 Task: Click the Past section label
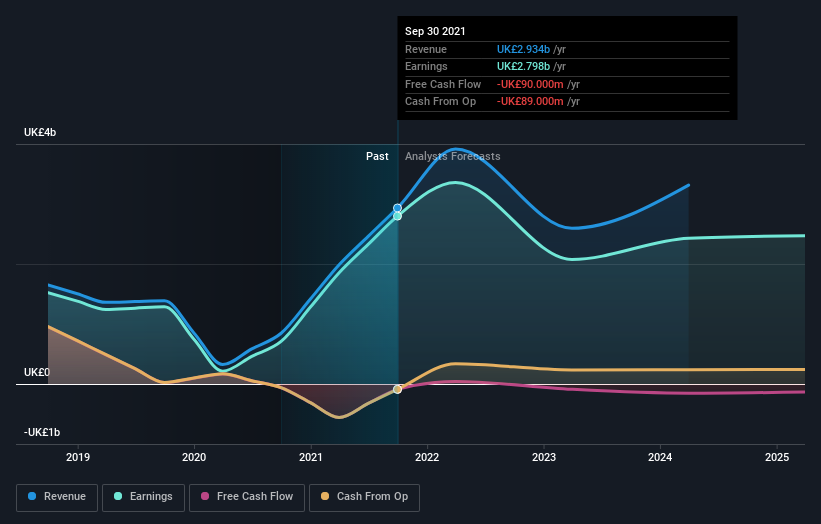click(377, 157)
